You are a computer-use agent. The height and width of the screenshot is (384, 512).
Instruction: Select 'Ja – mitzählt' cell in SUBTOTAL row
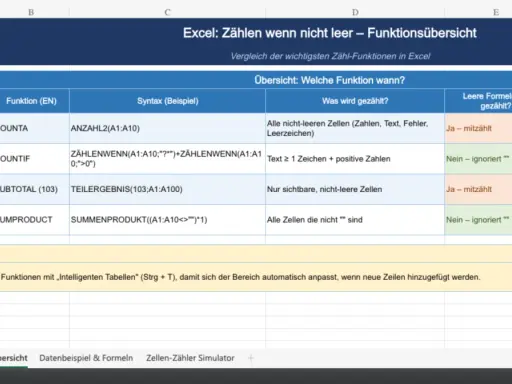point(478,189)
